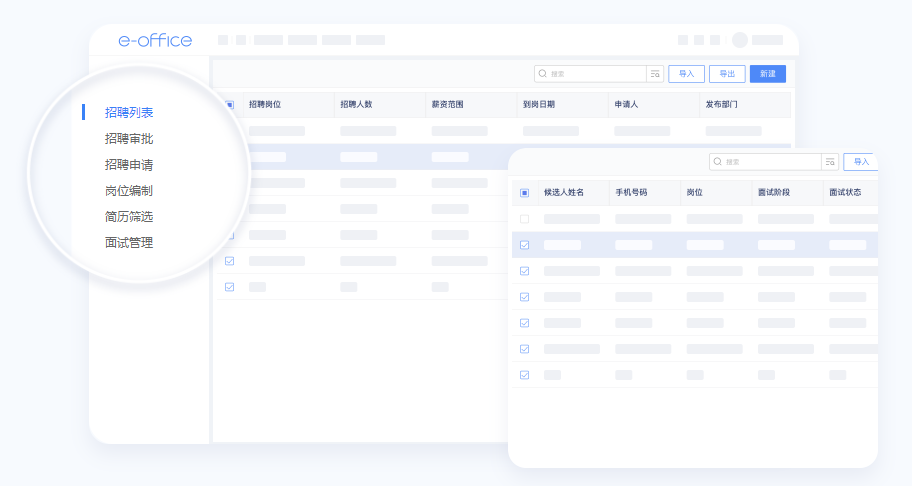This screenshot has height=486, width=912.
Task: Open 岗位编制 in the sidebar
Action: [129, 191]
